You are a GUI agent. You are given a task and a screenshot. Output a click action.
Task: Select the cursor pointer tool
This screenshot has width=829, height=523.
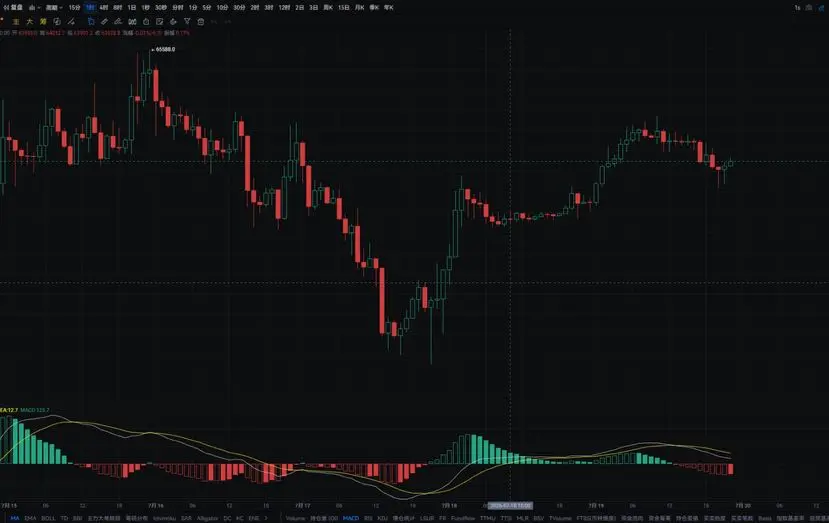click(91, 22)
